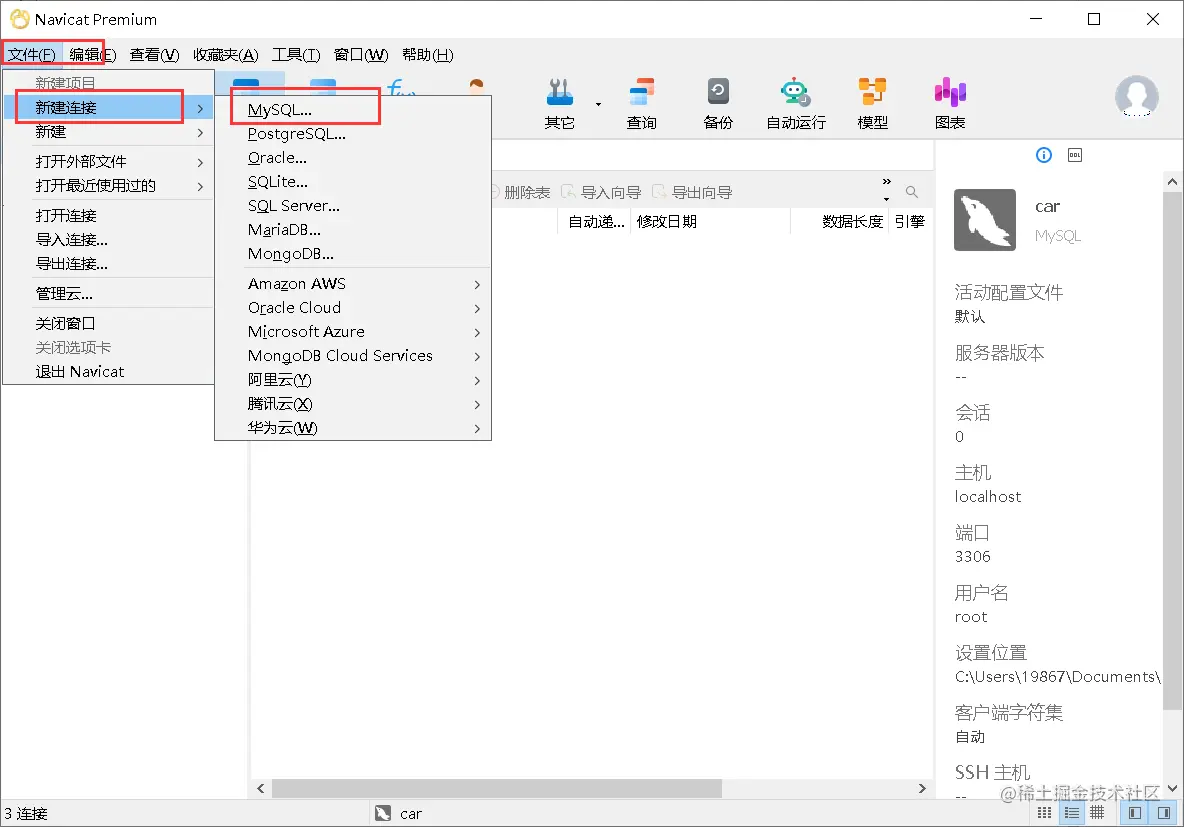Select 退出 Navicat in the File menu

pyautogui.click(x=109, y=372)
